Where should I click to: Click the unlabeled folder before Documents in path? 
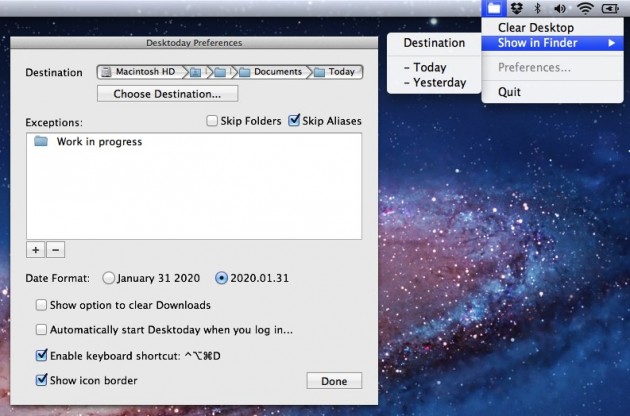220,72
